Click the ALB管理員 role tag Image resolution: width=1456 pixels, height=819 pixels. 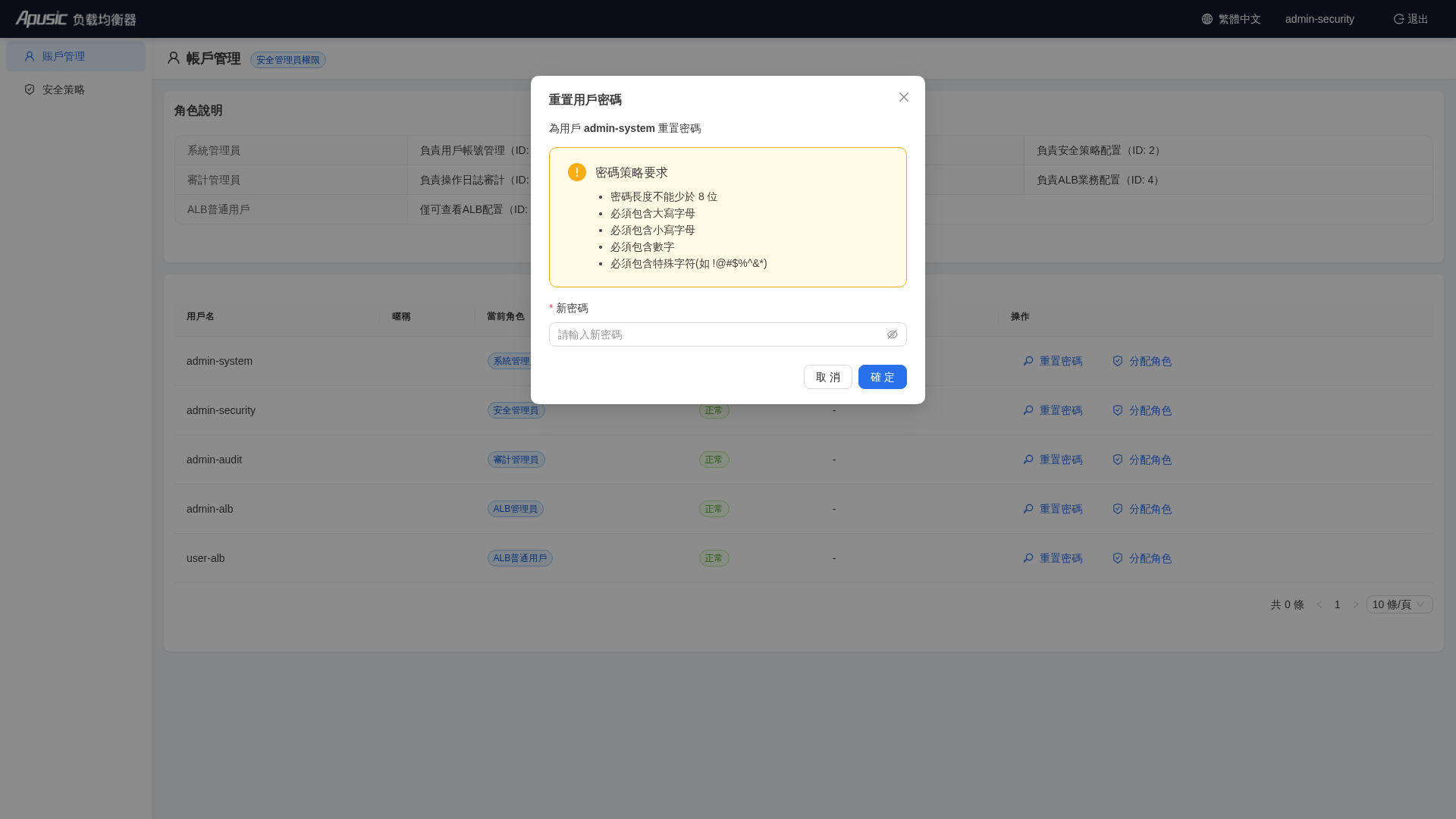click(516, 509)
